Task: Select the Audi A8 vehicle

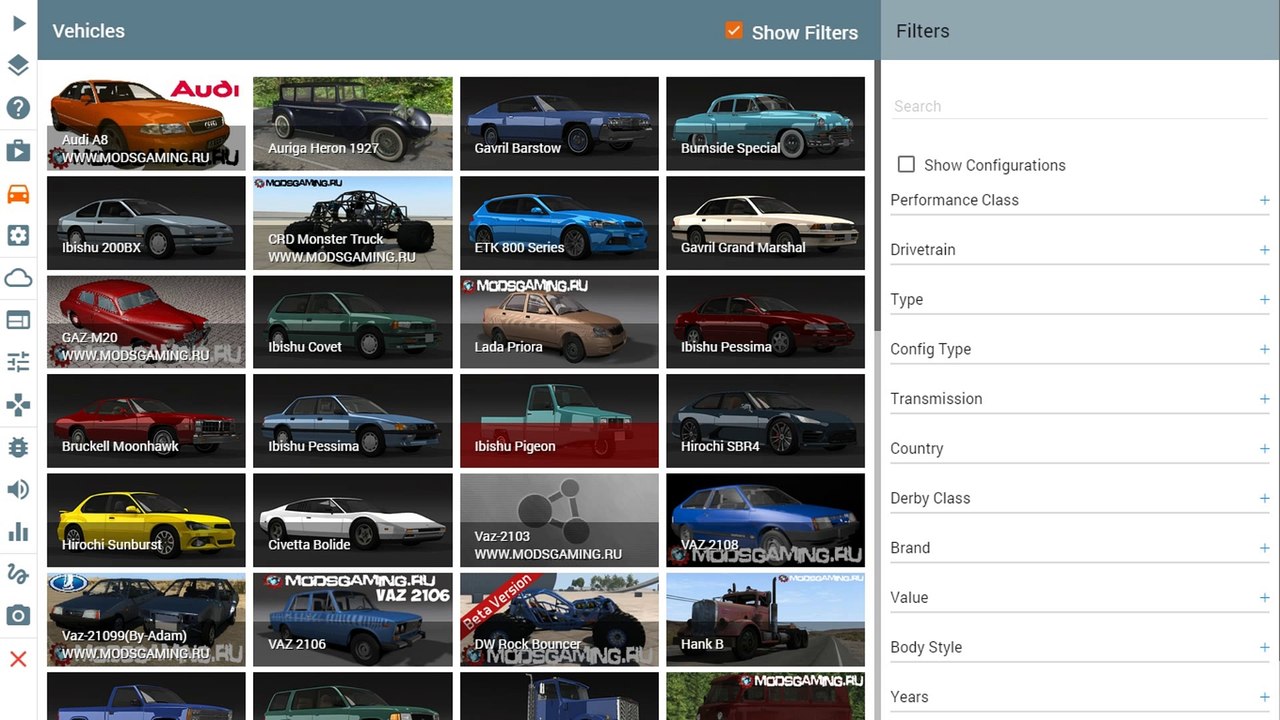Action: coord(146,124)
